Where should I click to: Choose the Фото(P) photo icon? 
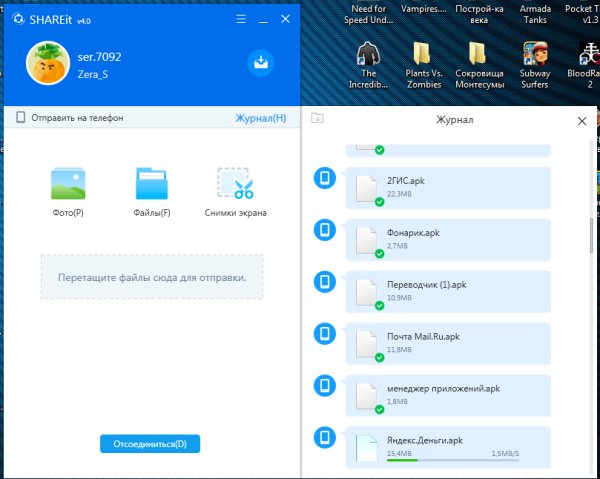click(x=68, y=184)
